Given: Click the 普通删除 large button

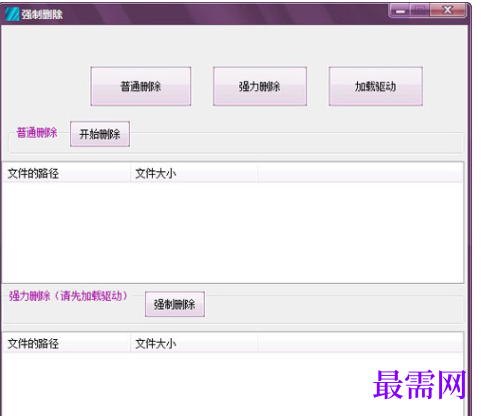Looking at the screenshot, I should tap(141, 86).
